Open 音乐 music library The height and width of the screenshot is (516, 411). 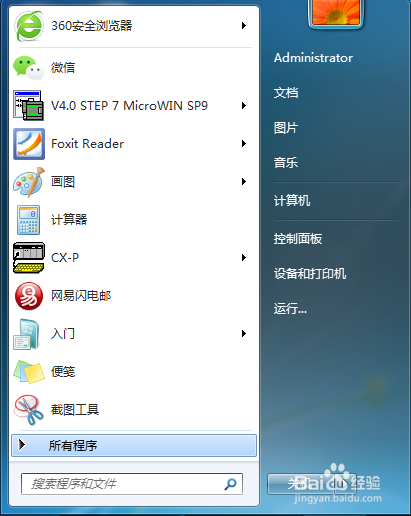click(x=286, y=163)
